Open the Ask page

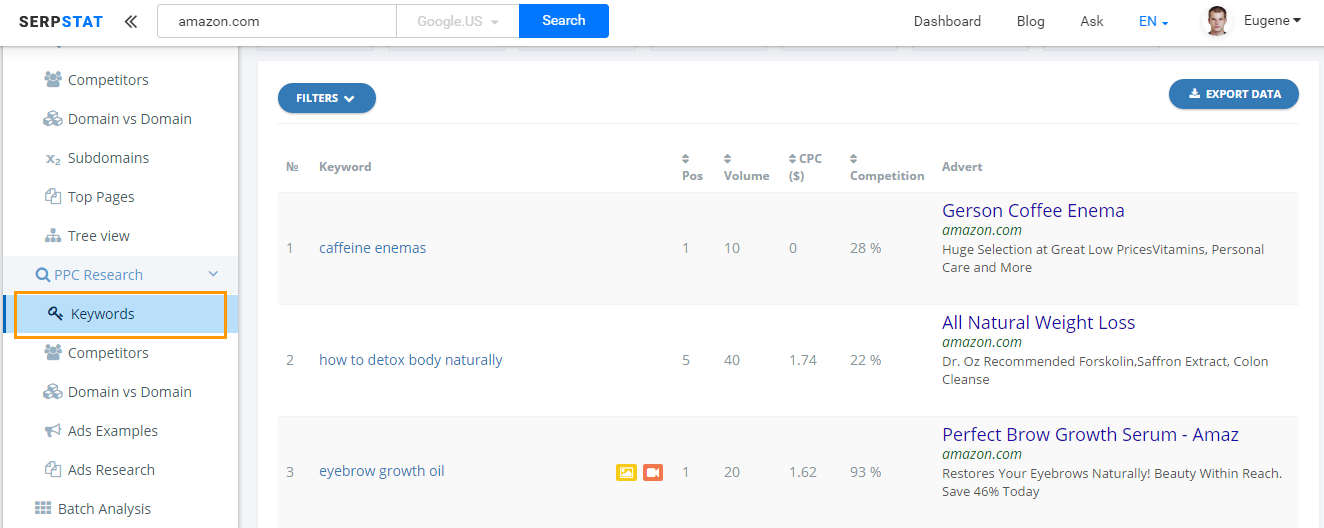point(1092,21)
